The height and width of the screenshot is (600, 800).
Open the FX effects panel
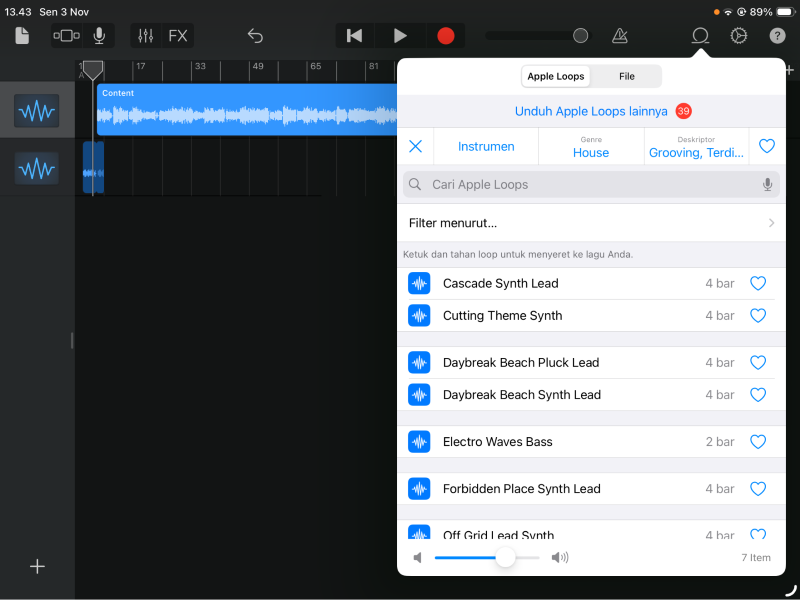pos(177,36)
